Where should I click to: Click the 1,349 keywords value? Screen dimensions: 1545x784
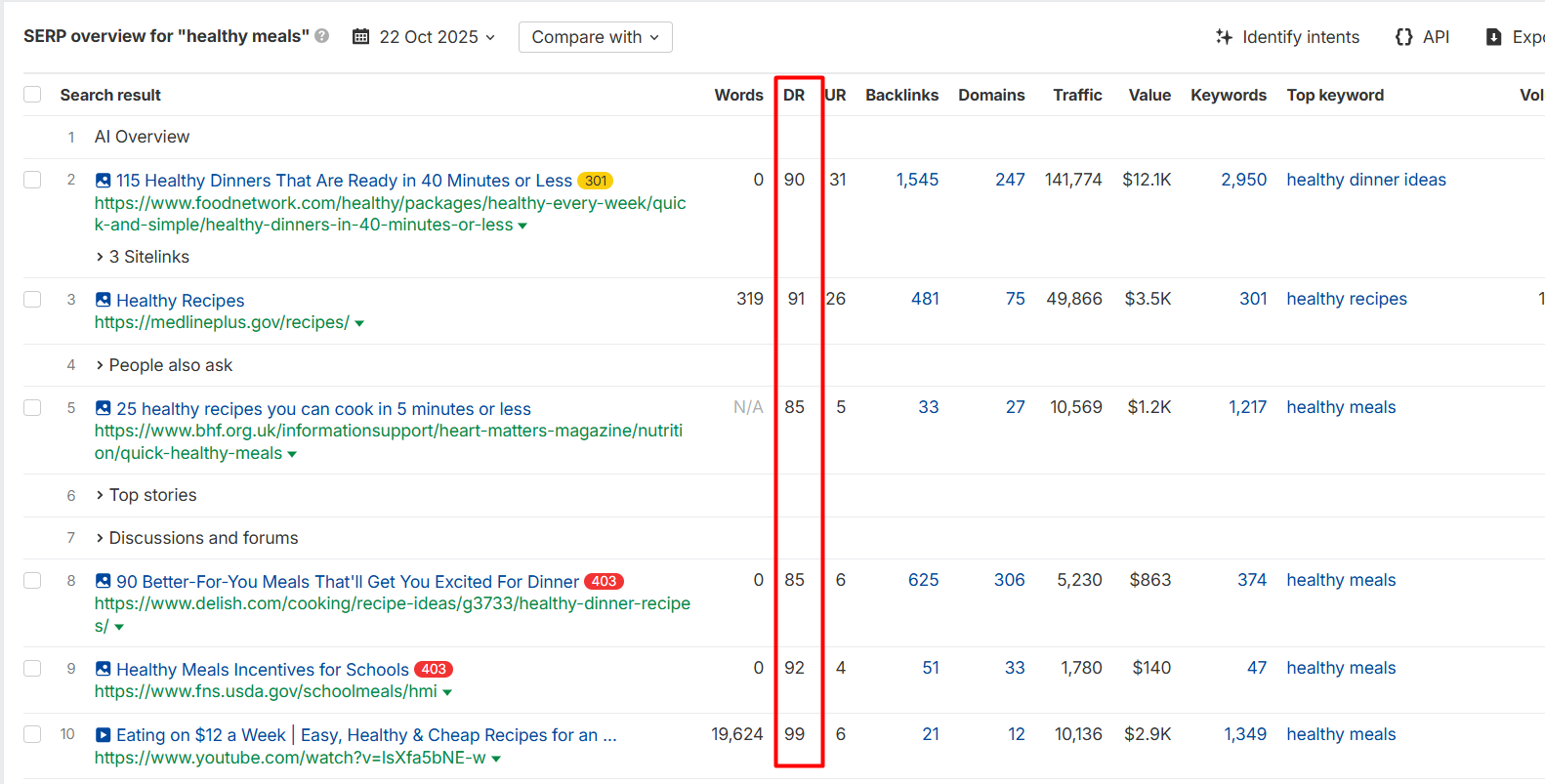click(x=1245, y=733)
